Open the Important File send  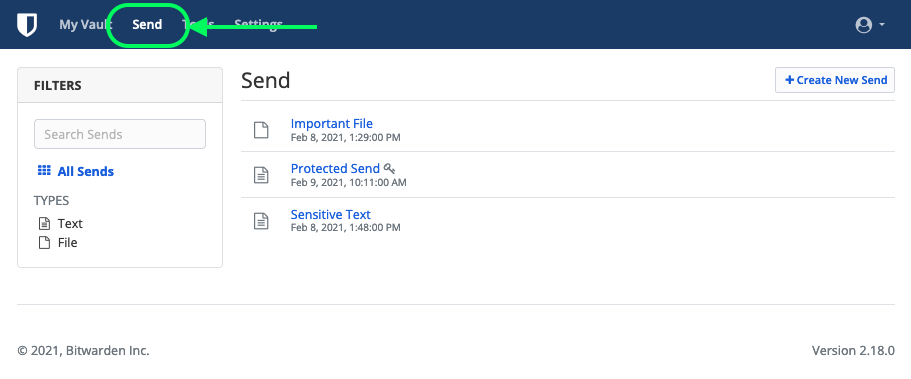tap(332, 123)
